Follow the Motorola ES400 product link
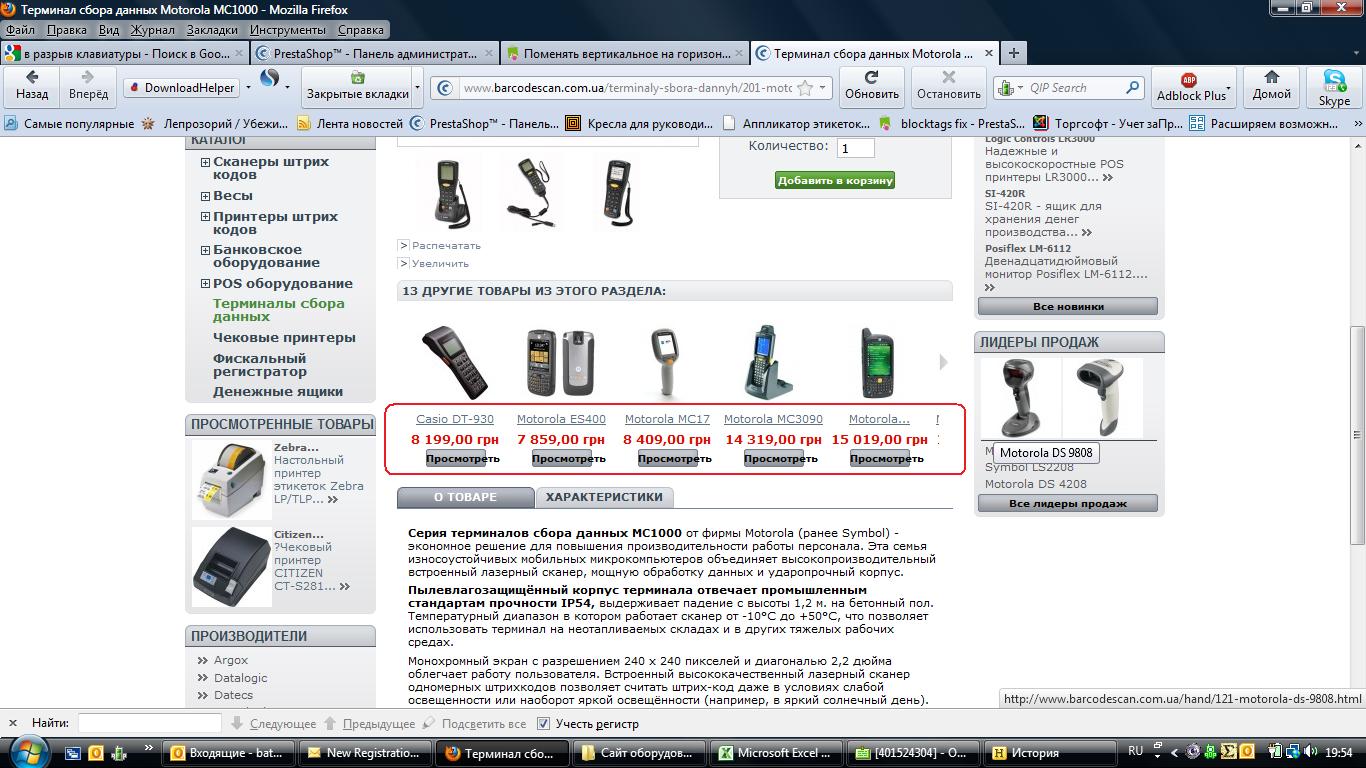Image resolution: width=1366 pixels, height=768 pixels. point(561,419)
